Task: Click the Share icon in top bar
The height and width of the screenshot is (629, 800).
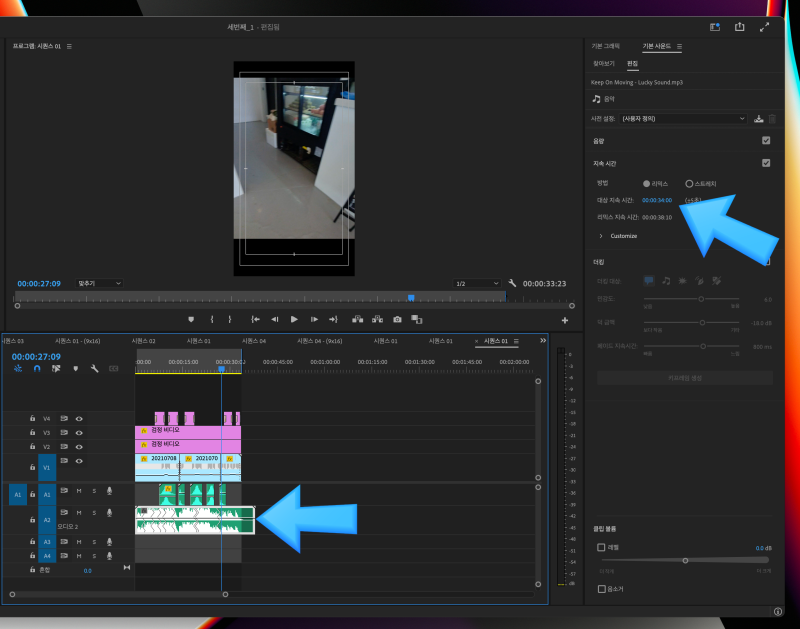Action: pos(740,28)
